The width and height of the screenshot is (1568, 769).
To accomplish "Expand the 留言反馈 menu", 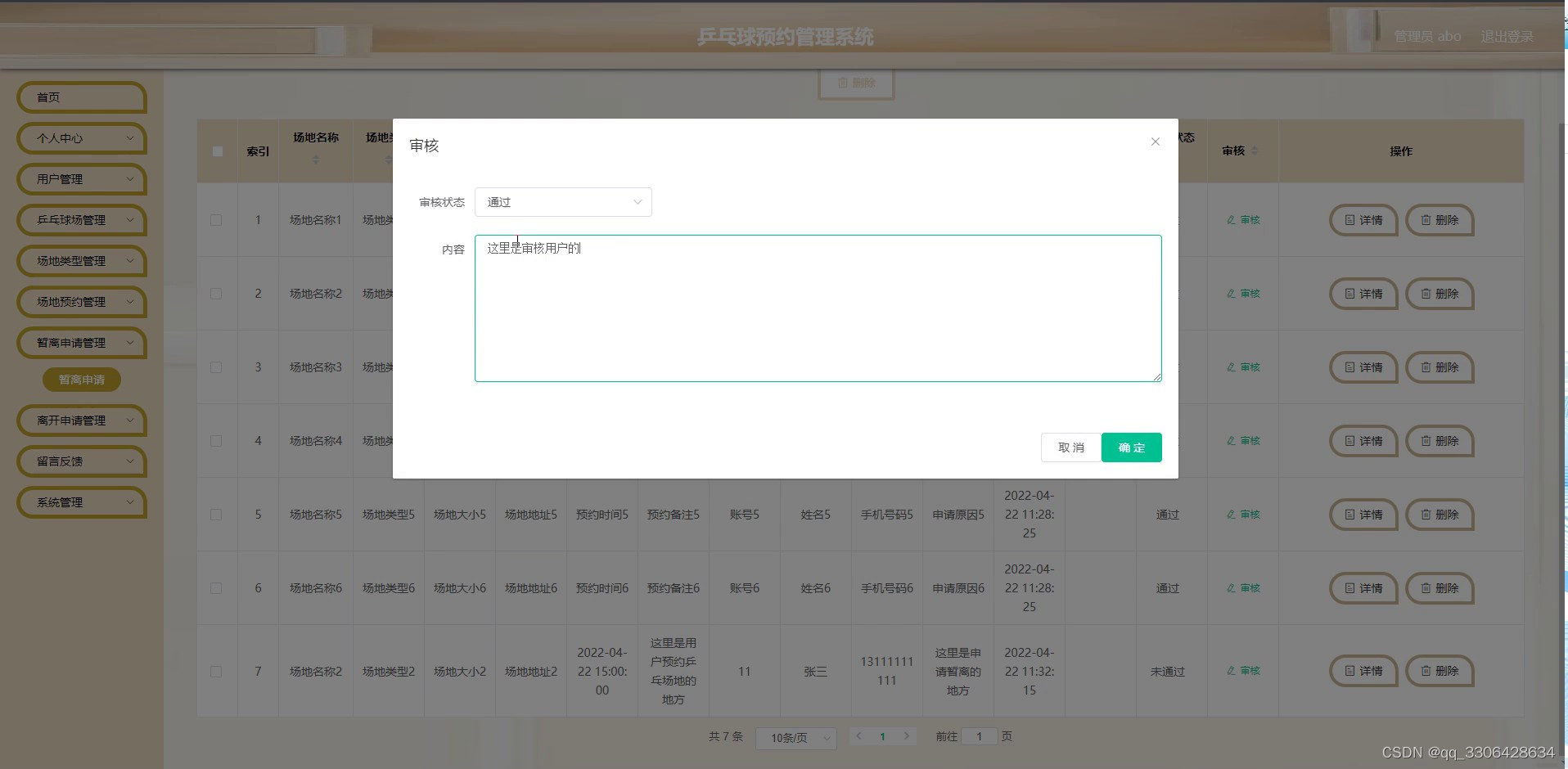I will 81,461.
